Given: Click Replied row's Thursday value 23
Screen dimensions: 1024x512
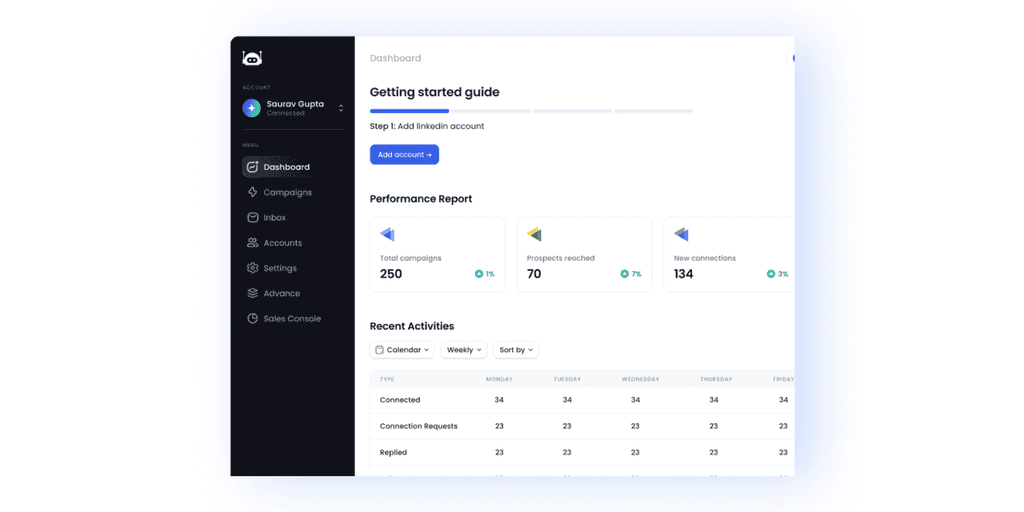Looking at the screenshot, I should tap(714, 452).
